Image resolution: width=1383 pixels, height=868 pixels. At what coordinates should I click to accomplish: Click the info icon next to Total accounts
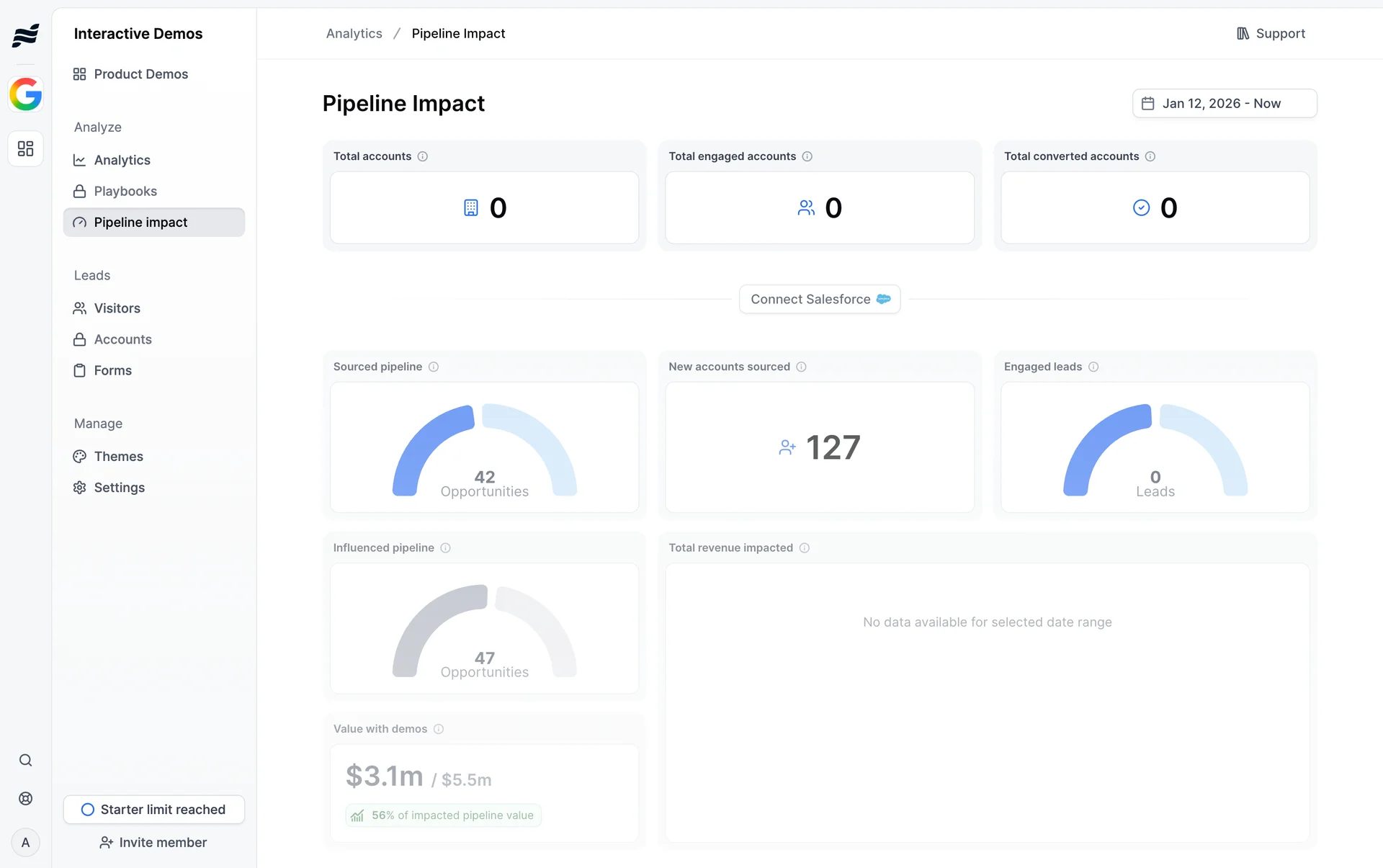(x=423, y=156)
